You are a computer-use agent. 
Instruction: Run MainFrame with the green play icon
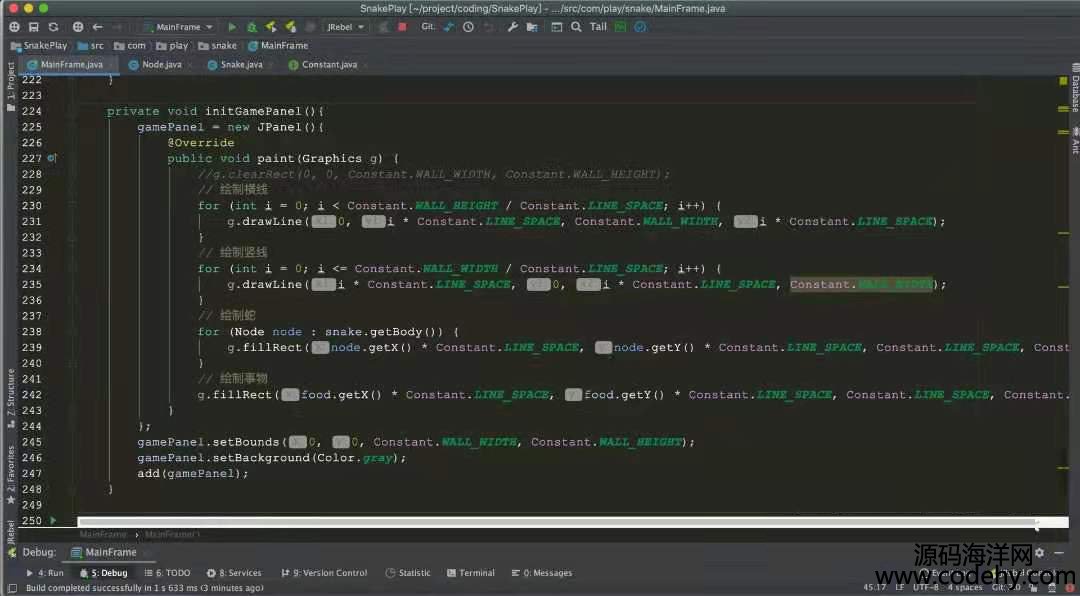coord(232,27)
